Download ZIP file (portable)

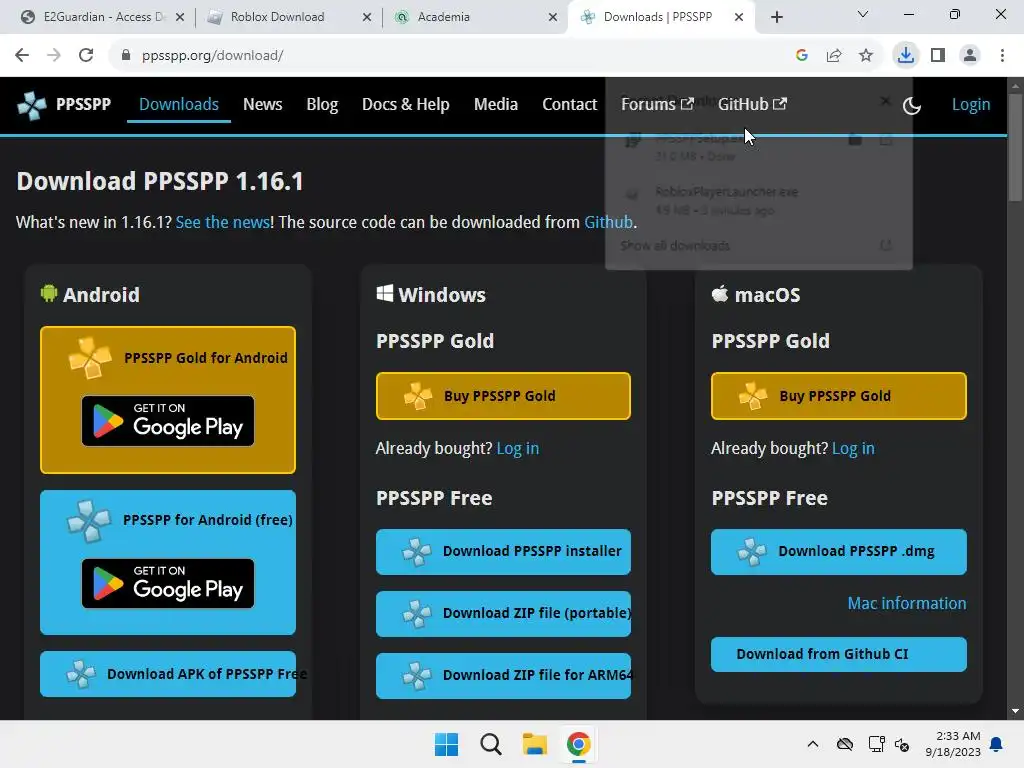click(504, 614)
